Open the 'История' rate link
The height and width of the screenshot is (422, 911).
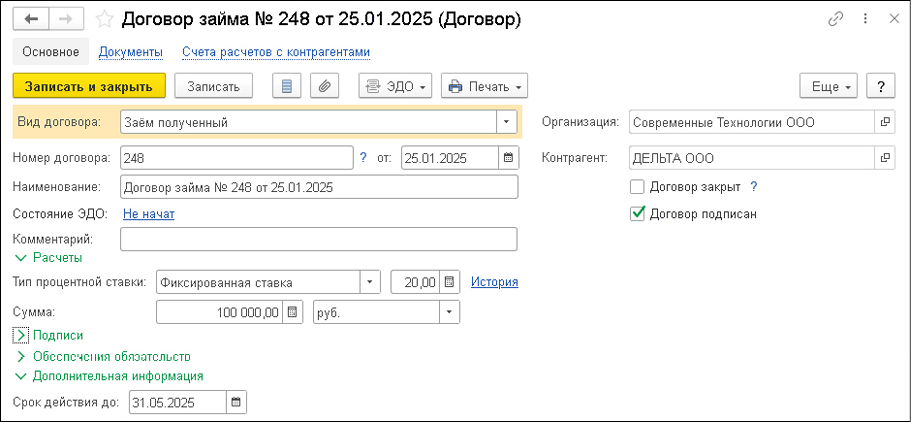pos(494,282)
